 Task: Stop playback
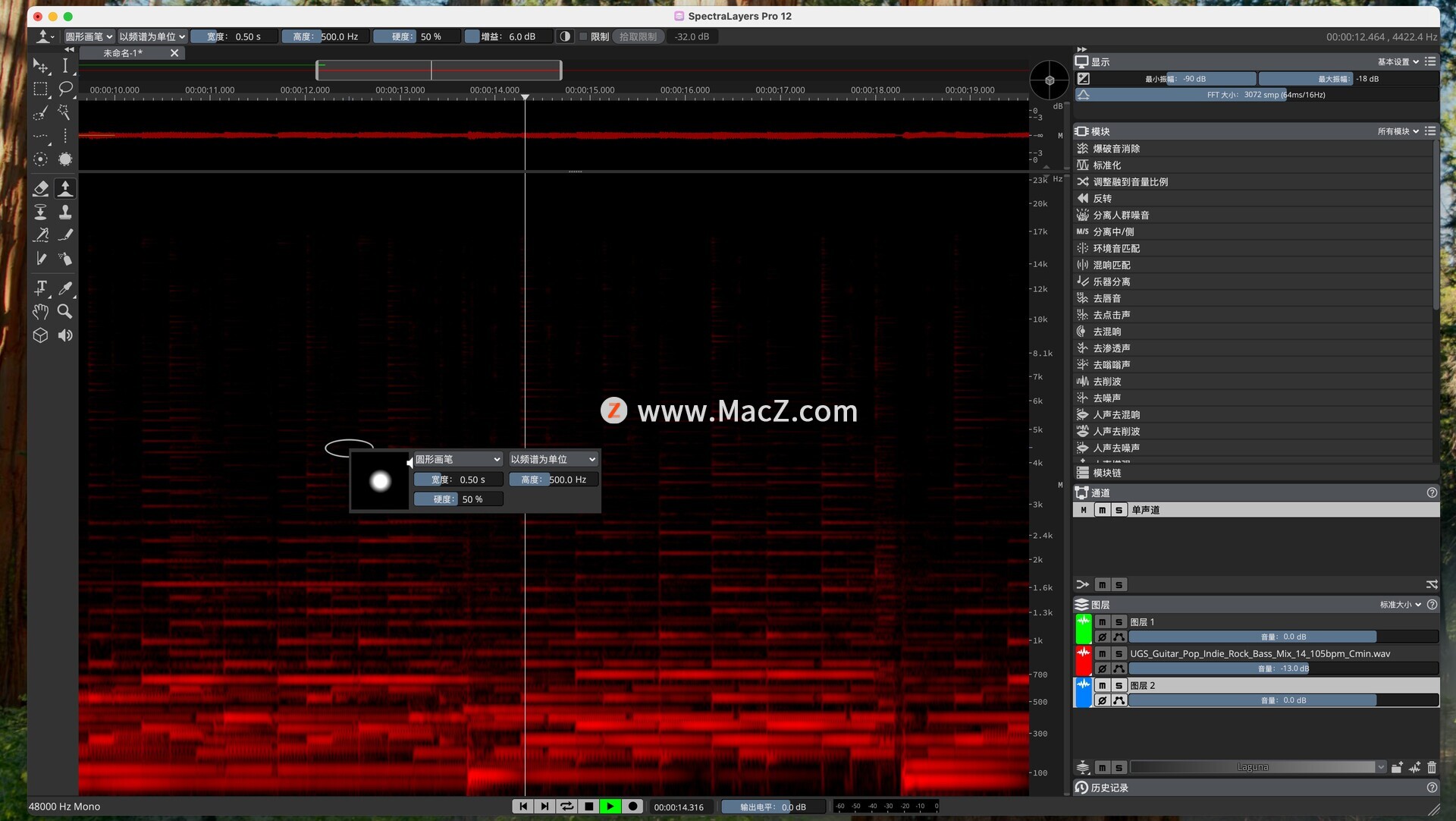(x=588, y=807)
